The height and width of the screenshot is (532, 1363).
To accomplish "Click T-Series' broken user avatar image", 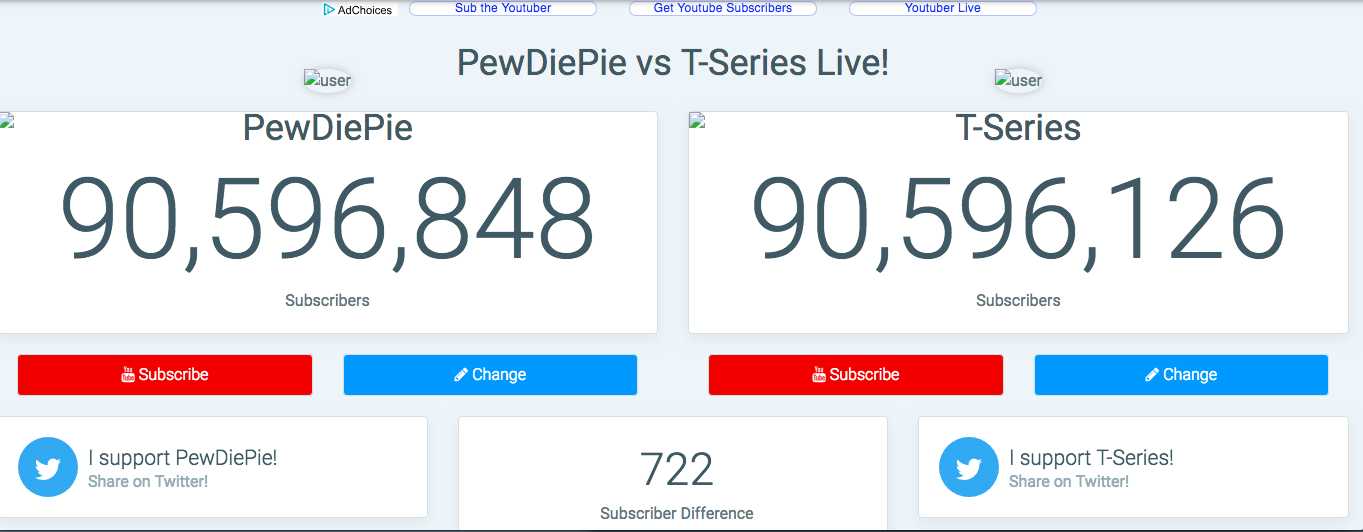I will point(1018,80).
